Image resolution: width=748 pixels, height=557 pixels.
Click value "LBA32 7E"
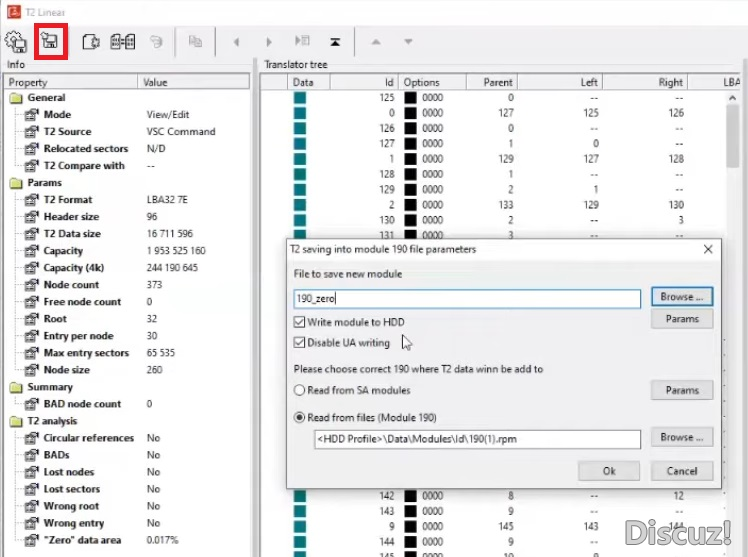tap(167, 200)
